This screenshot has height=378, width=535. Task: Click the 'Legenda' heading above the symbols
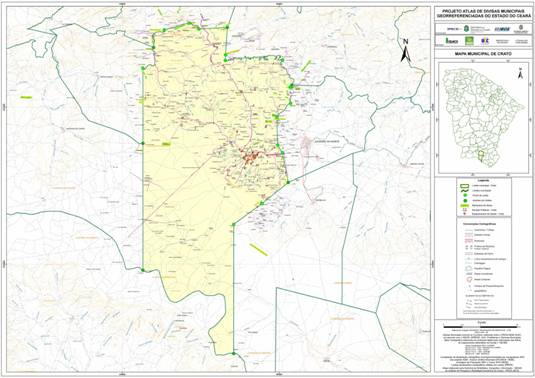click(483, 180)
